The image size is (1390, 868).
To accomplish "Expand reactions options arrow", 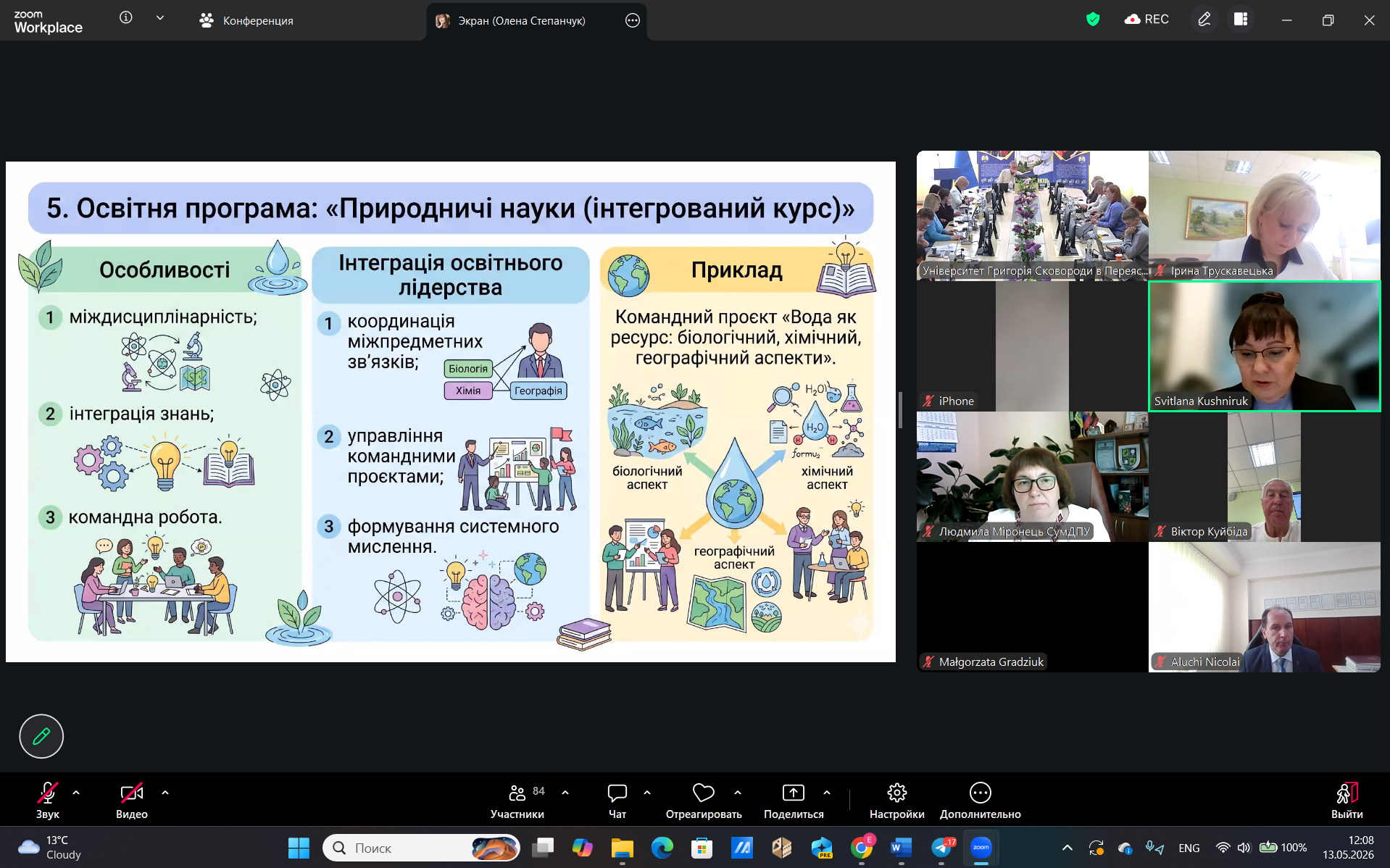I will (x=738, y=793).
